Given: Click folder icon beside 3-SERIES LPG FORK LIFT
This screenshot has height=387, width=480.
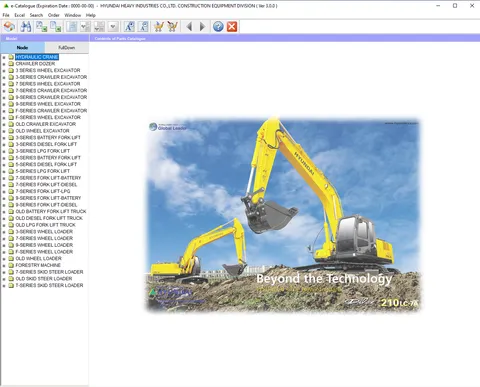Looking at the screenshot, I should point(11,151).
